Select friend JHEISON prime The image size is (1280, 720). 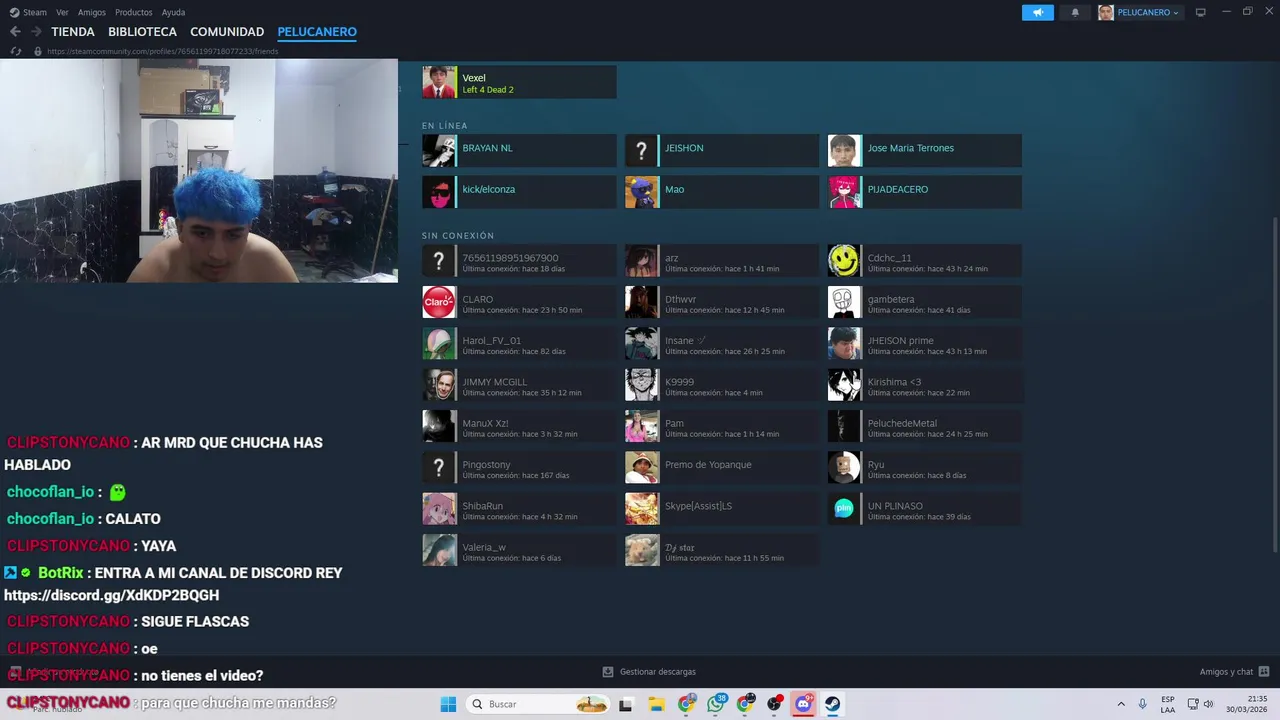pyautogui.click(x=925, y=344)
